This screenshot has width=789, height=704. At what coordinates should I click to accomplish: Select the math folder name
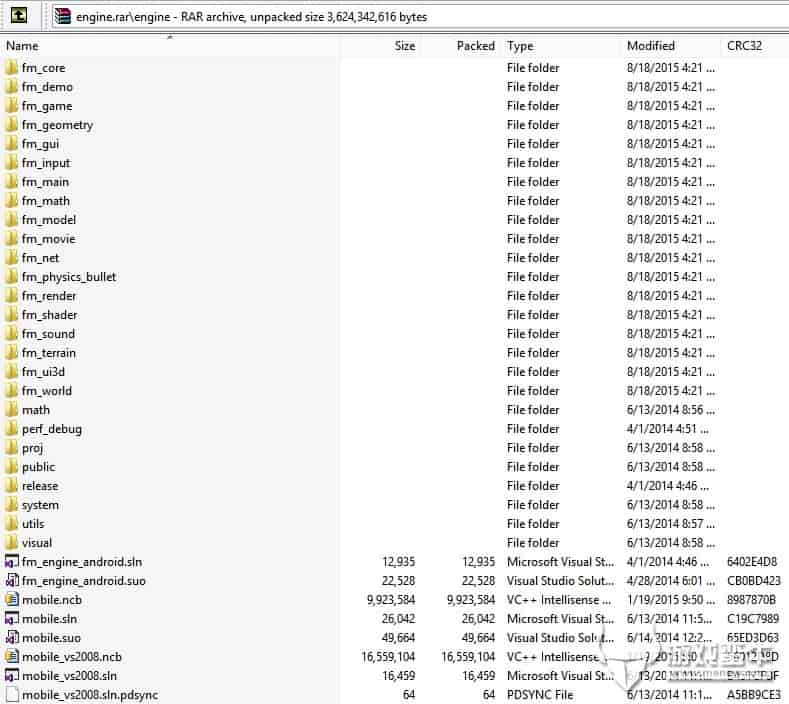pos(36,410)
